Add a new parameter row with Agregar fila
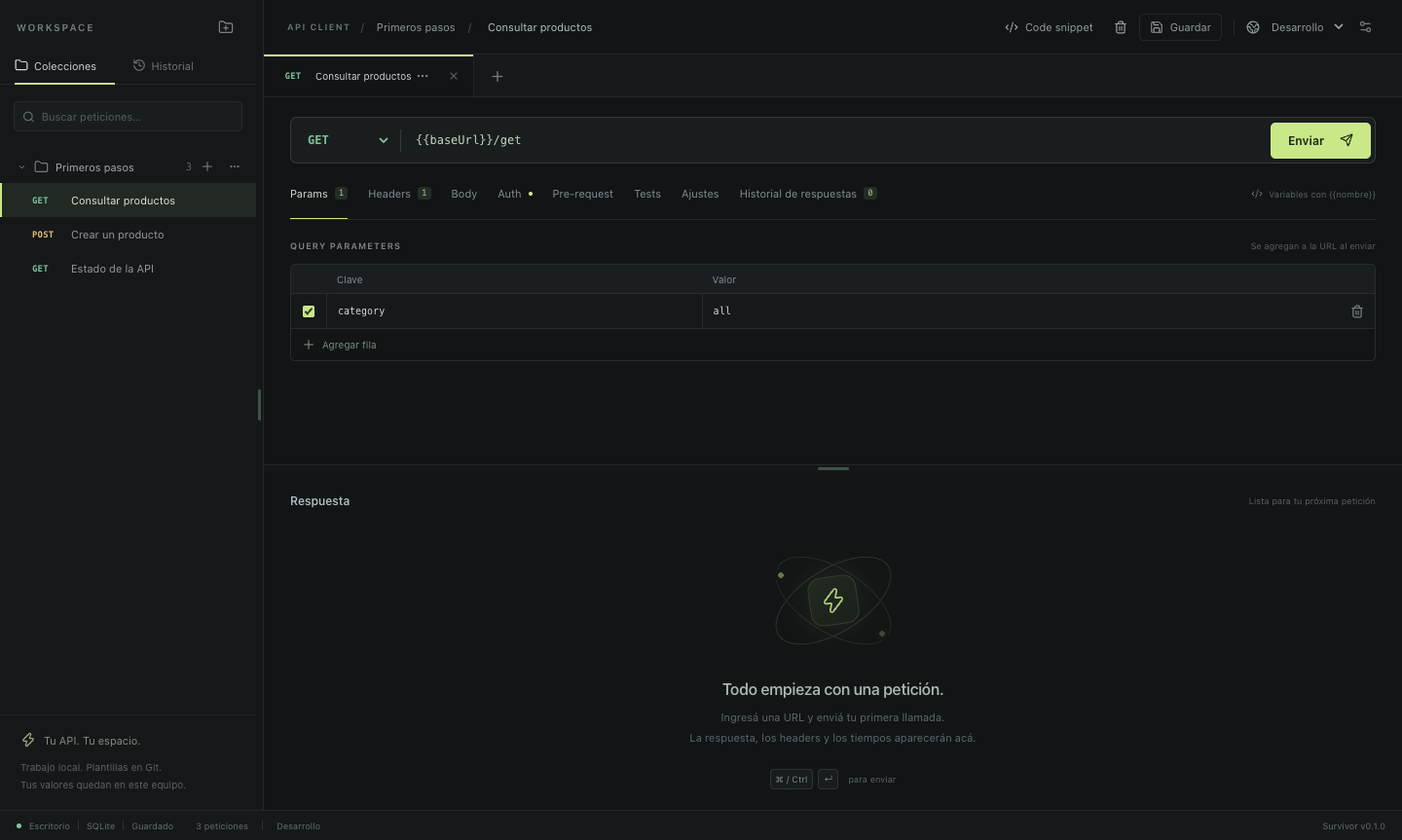Viewport: 1402px width, 840px height. point(340,345)
